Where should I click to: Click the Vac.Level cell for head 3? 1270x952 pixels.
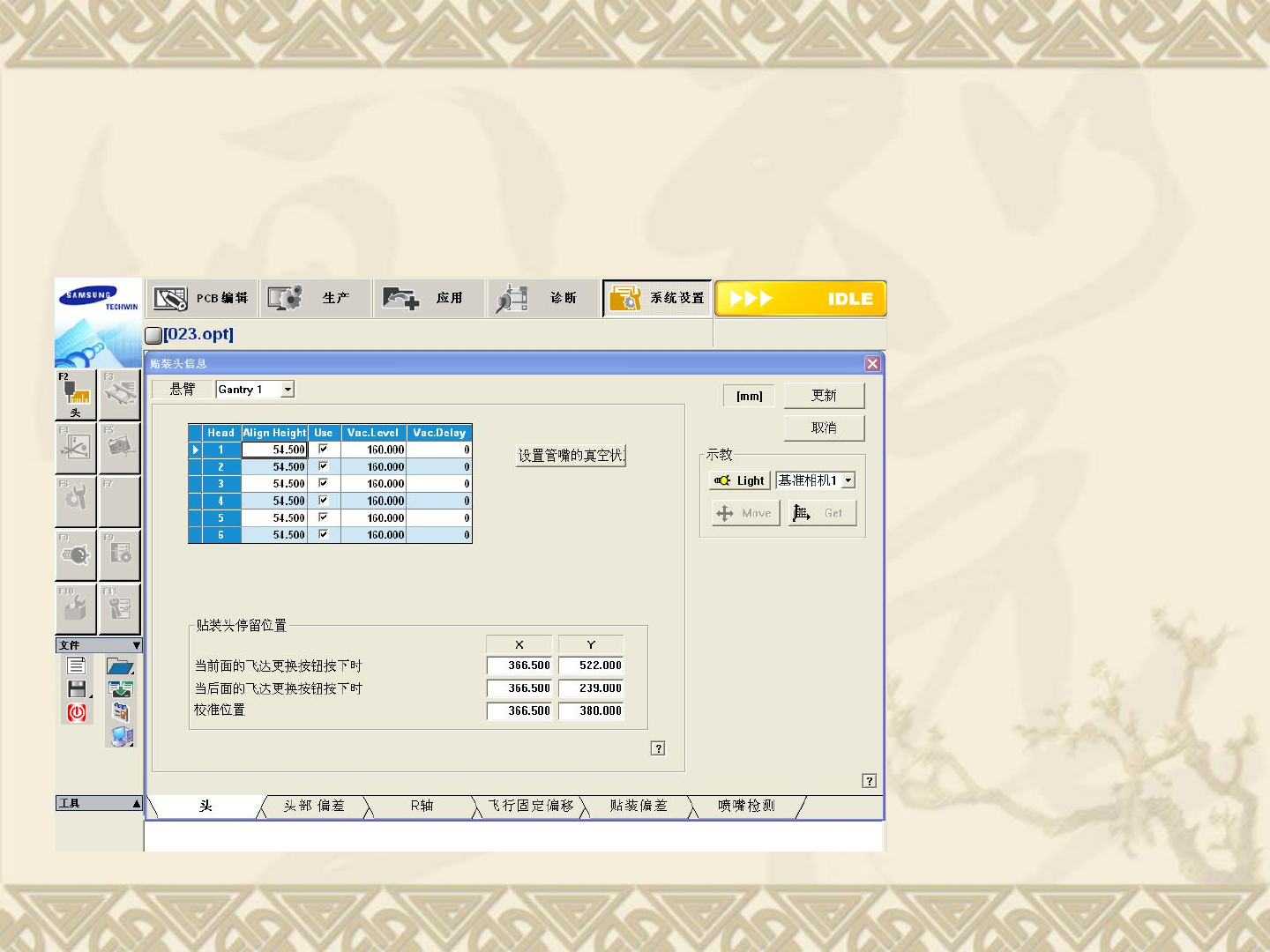[373, 484]
